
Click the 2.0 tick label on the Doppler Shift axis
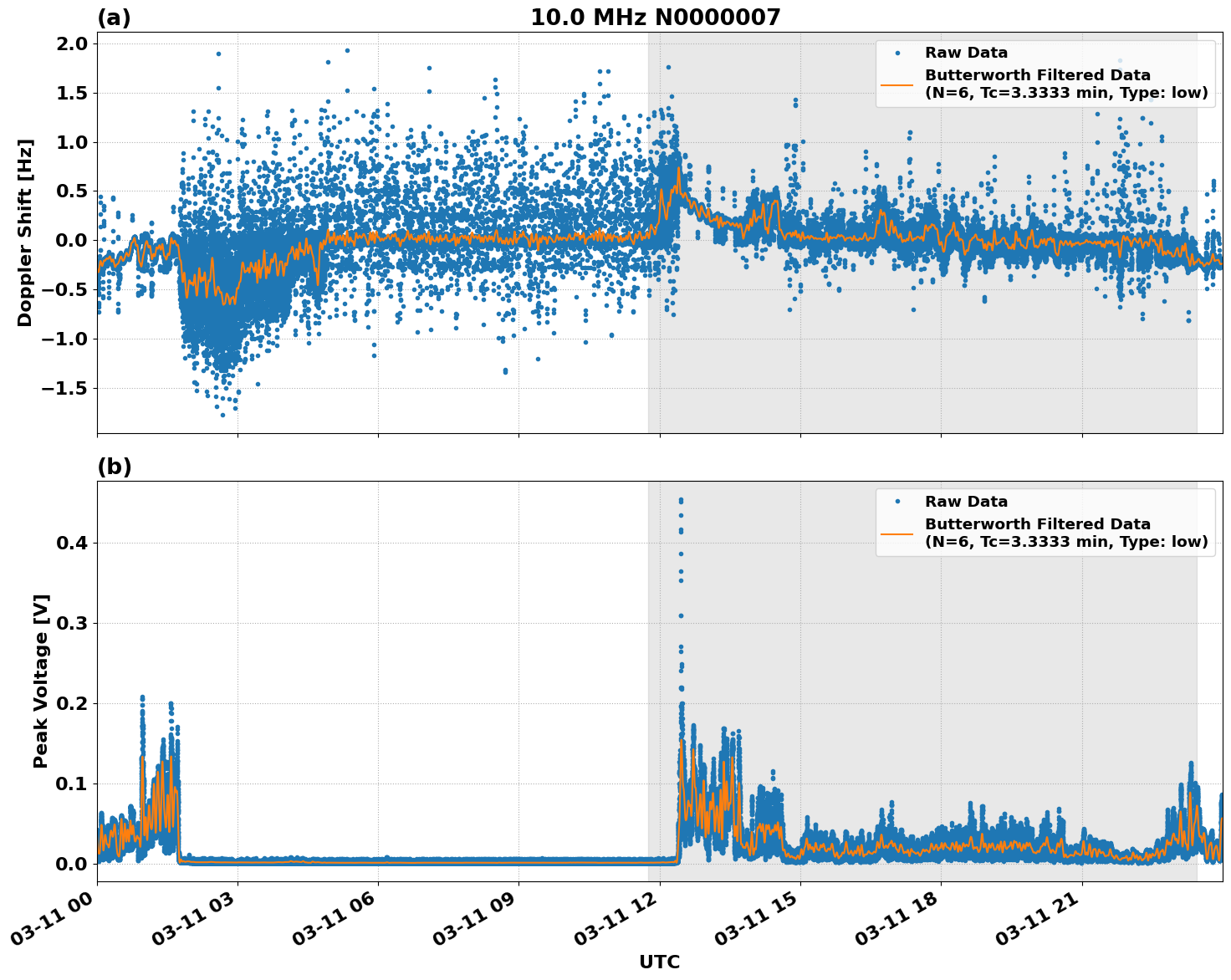[70, 43]
